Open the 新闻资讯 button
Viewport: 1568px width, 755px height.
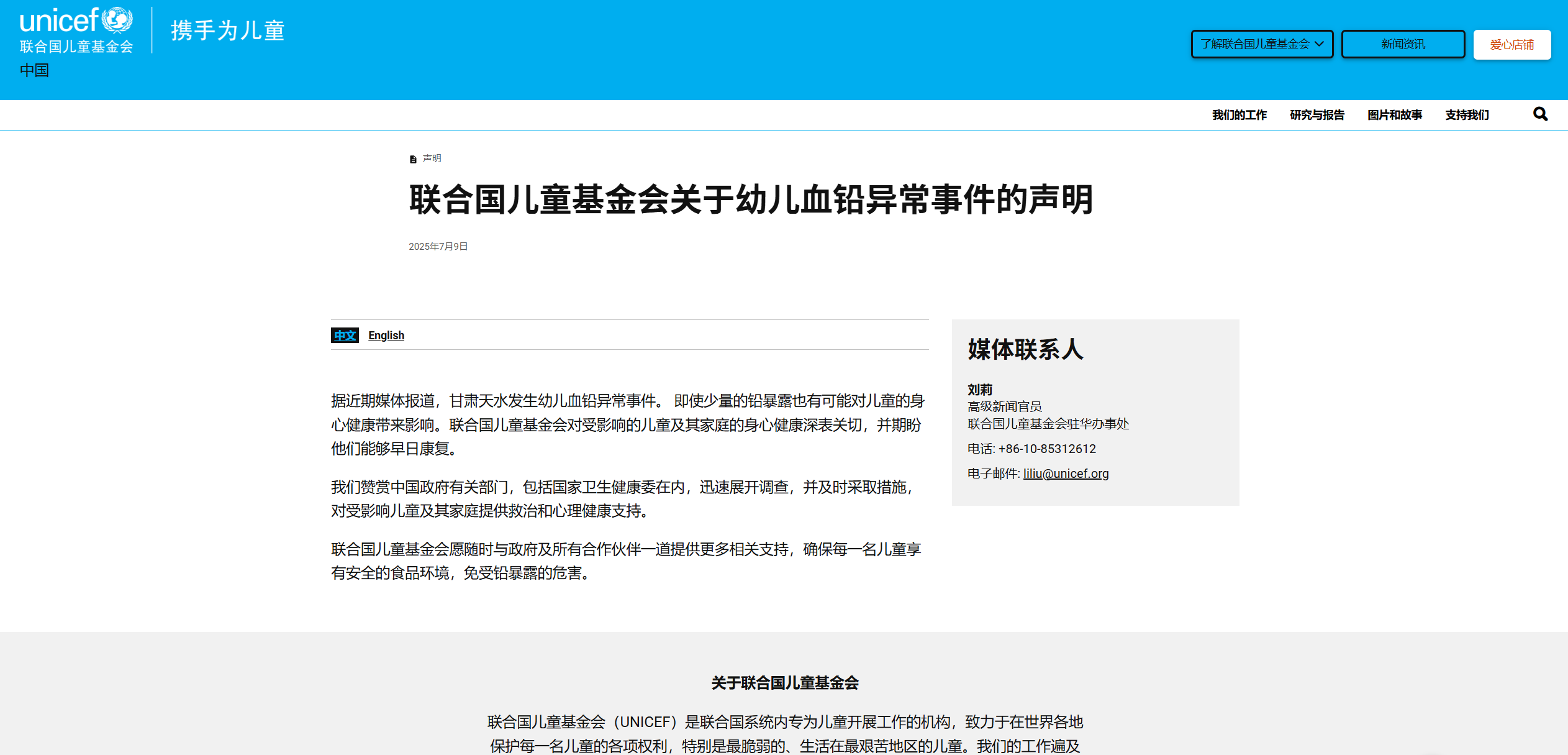click(1402, 44)
